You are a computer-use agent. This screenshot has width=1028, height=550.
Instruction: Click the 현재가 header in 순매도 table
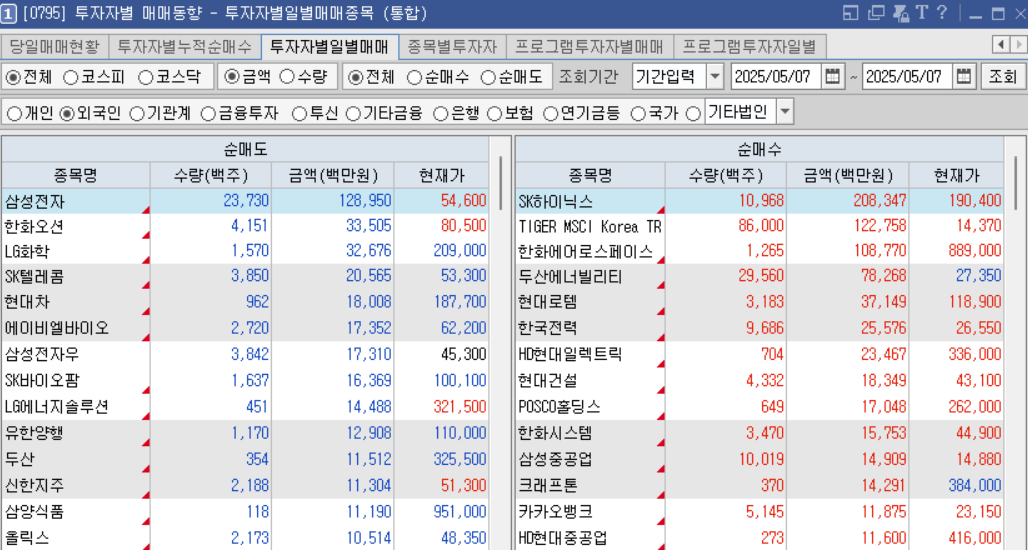pos(441,176)
